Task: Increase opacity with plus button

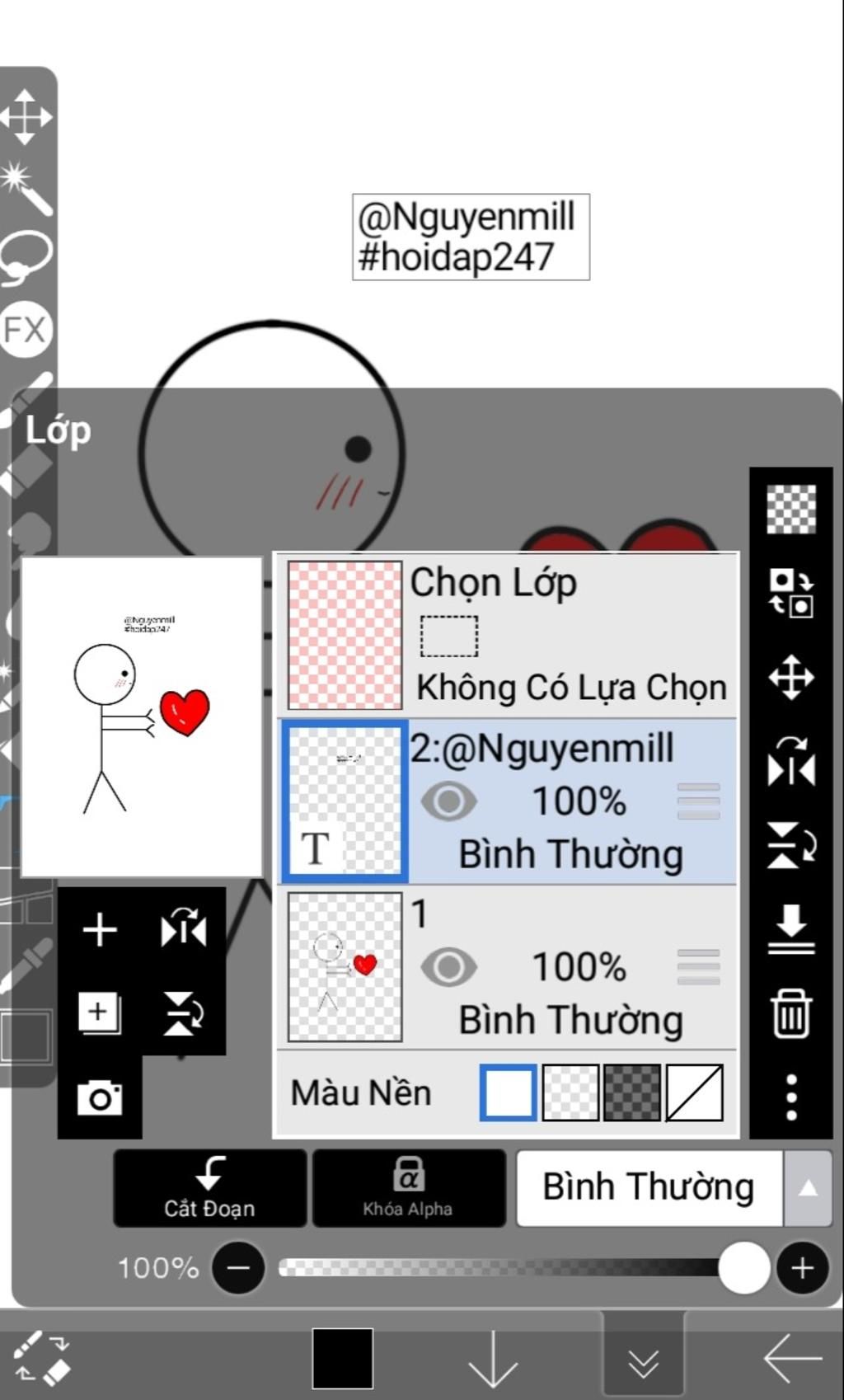Action: pos(802,1268)
